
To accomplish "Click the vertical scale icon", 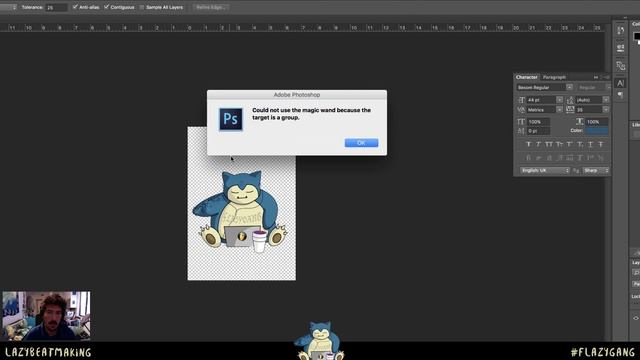I will click(521, 122).
